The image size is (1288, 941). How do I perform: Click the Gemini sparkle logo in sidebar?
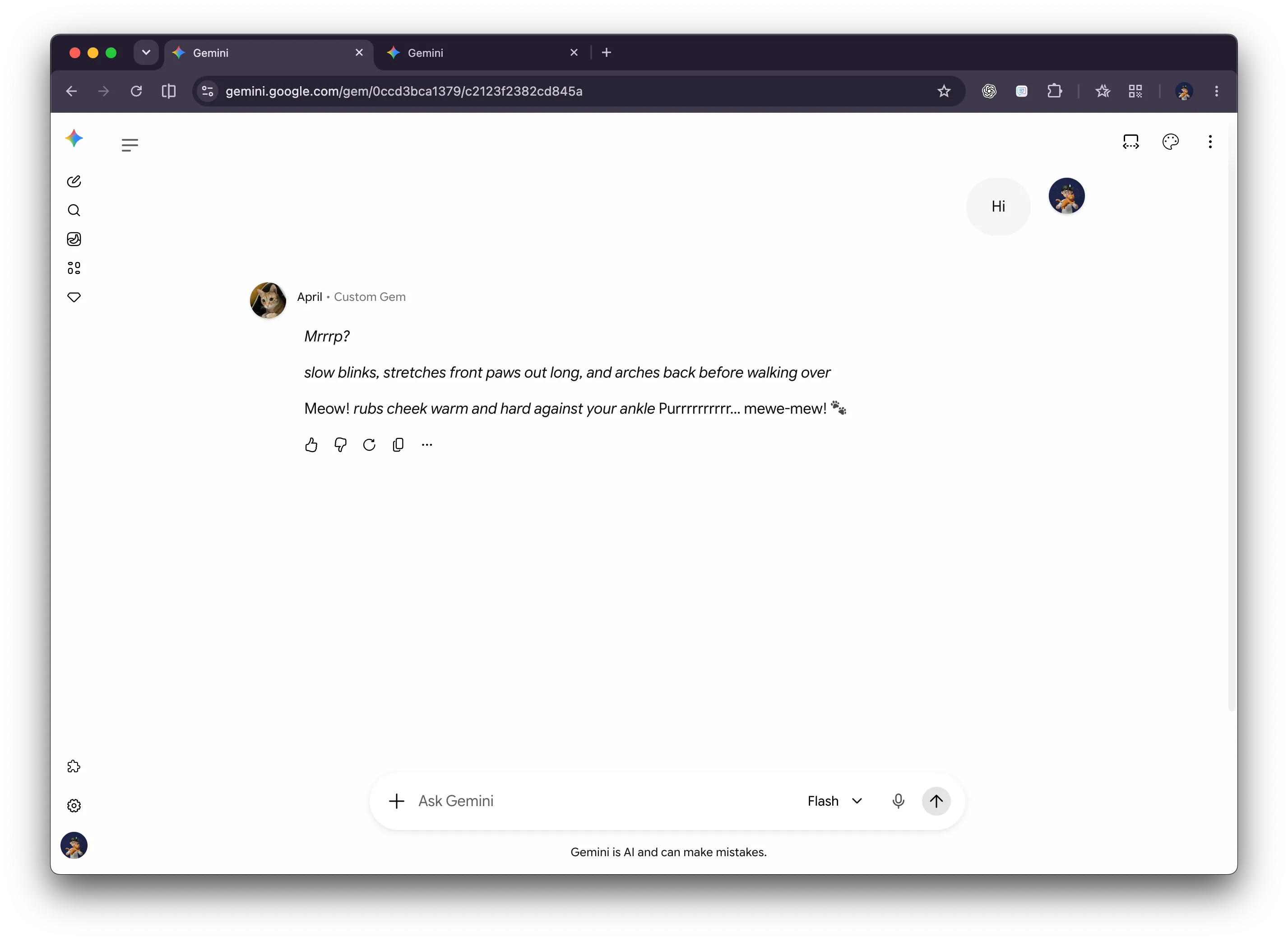coord(74,138)
